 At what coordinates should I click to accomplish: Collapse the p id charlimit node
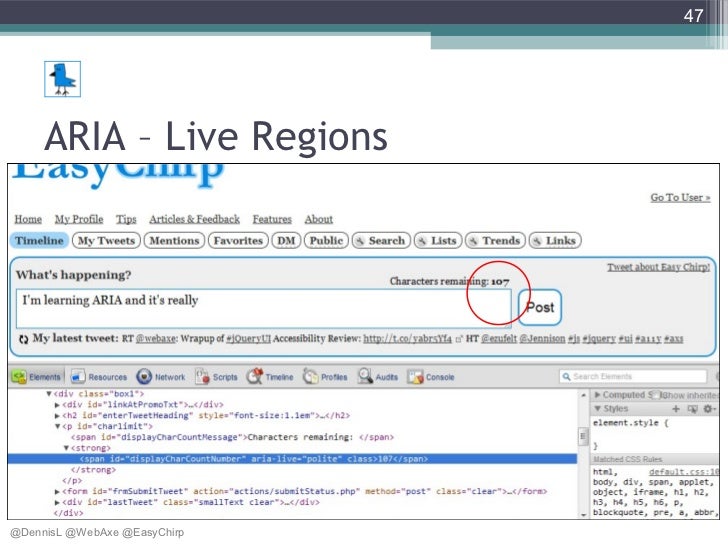57,426
